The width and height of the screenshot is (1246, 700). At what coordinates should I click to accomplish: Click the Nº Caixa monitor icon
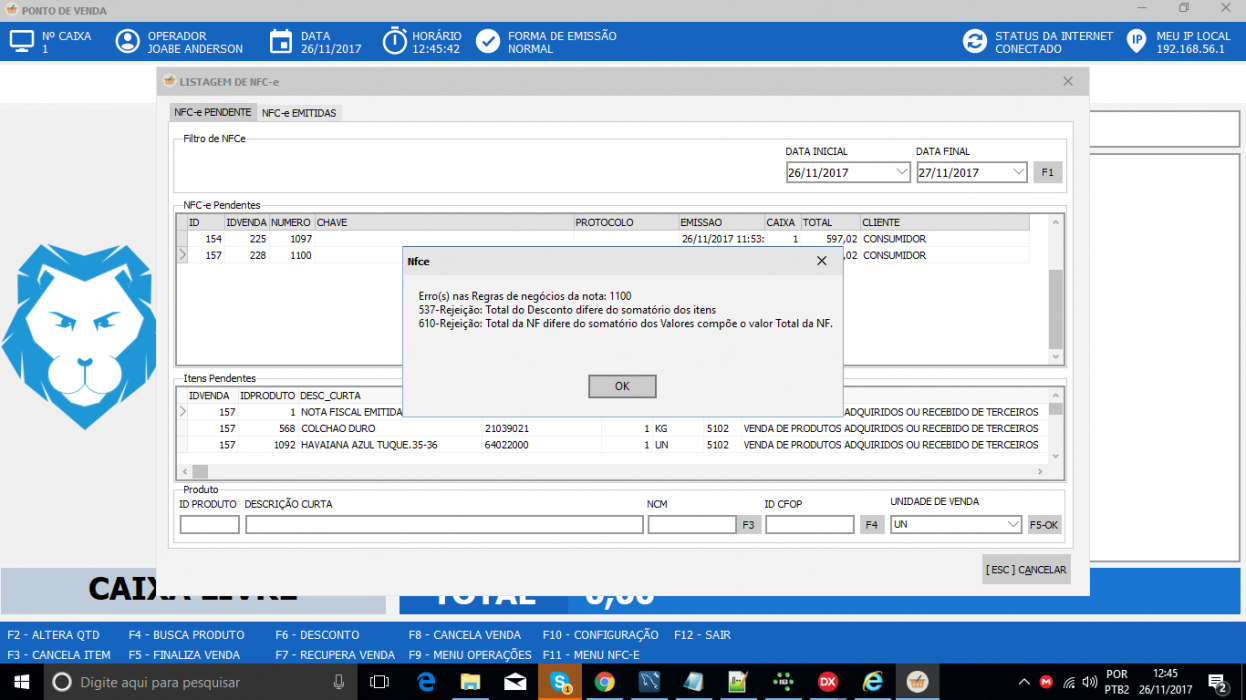[x=21, y=42]
